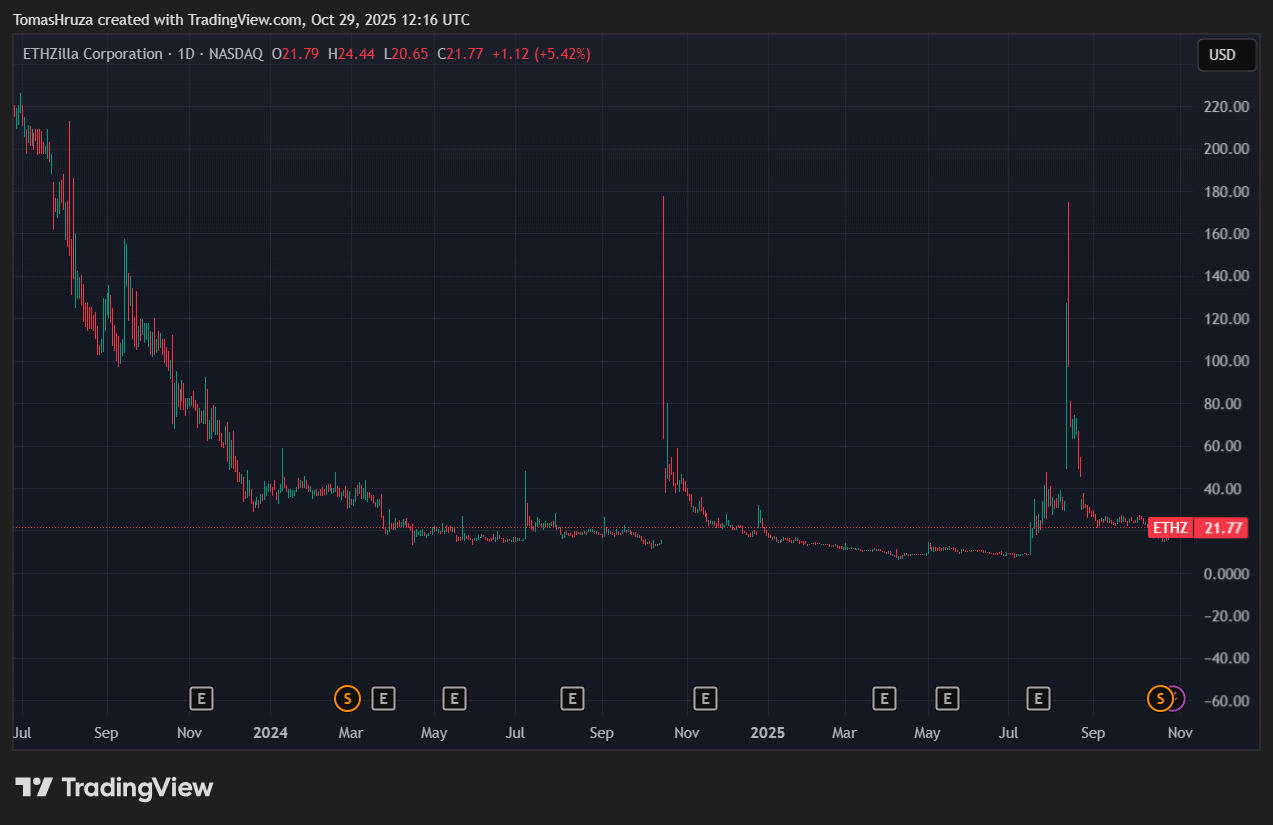This screenshot has height=825, width=1273.
Task: Click the orange split marker near Mar 2024
Action: click(347, 698)
